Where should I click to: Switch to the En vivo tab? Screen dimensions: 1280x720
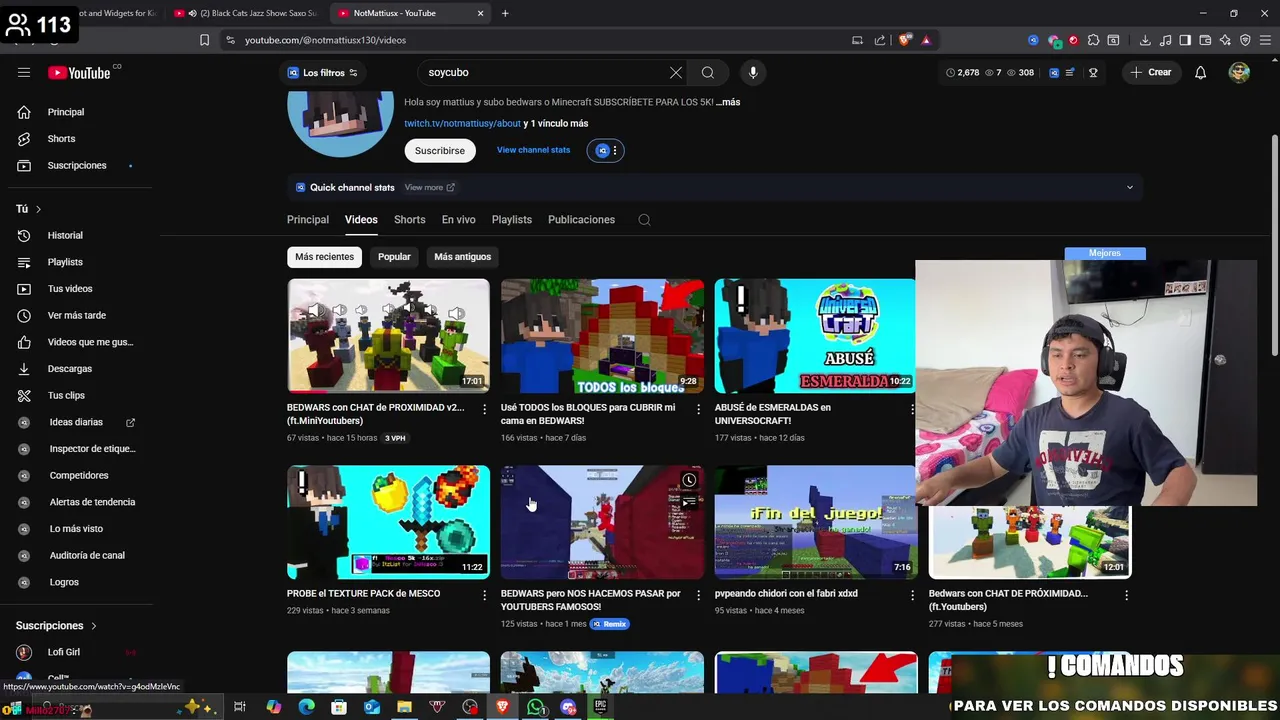coord(459,220)
